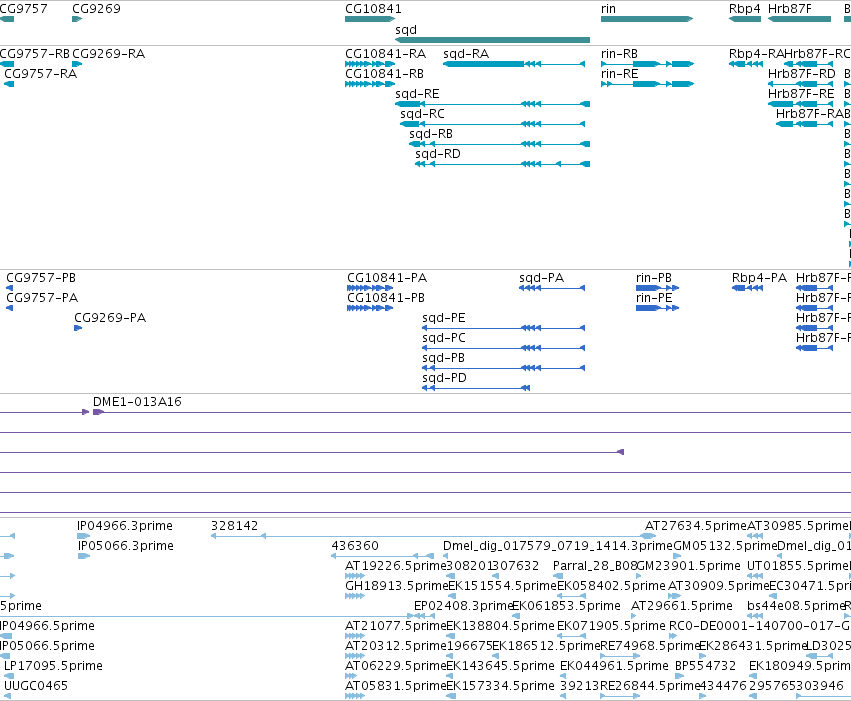Select the AT06229.5prime EST
The width and height of the screenshot is (851, 701).
pyautogui.click(x=351, y=677)
